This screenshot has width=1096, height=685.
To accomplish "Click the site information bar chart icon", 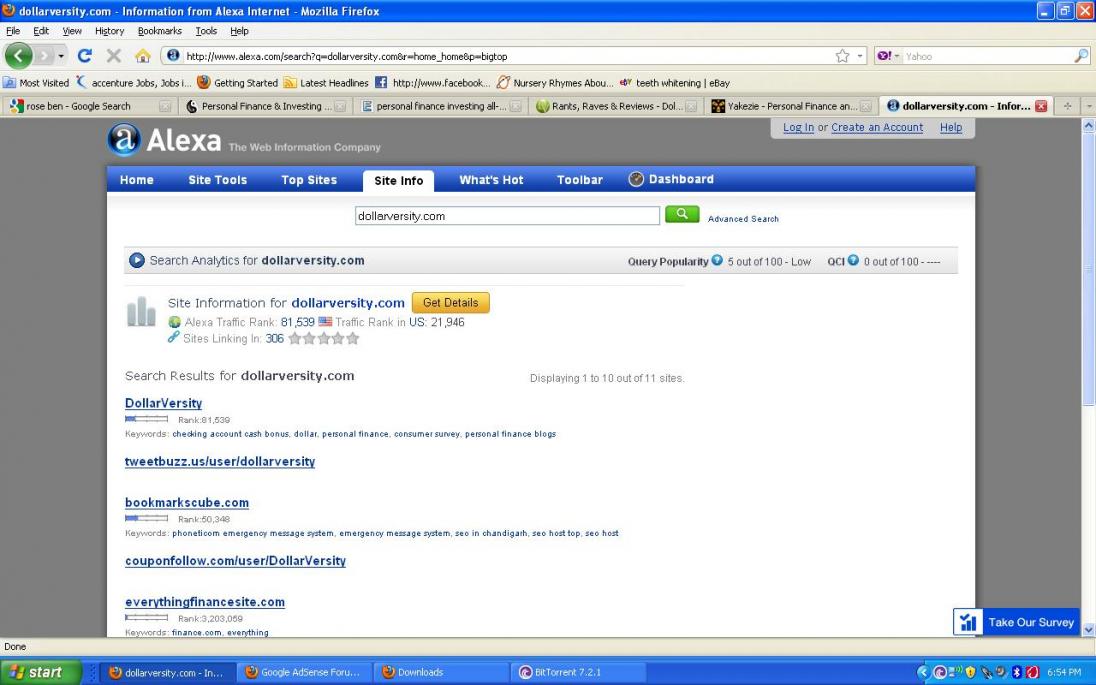I will (x=141, y=312).
